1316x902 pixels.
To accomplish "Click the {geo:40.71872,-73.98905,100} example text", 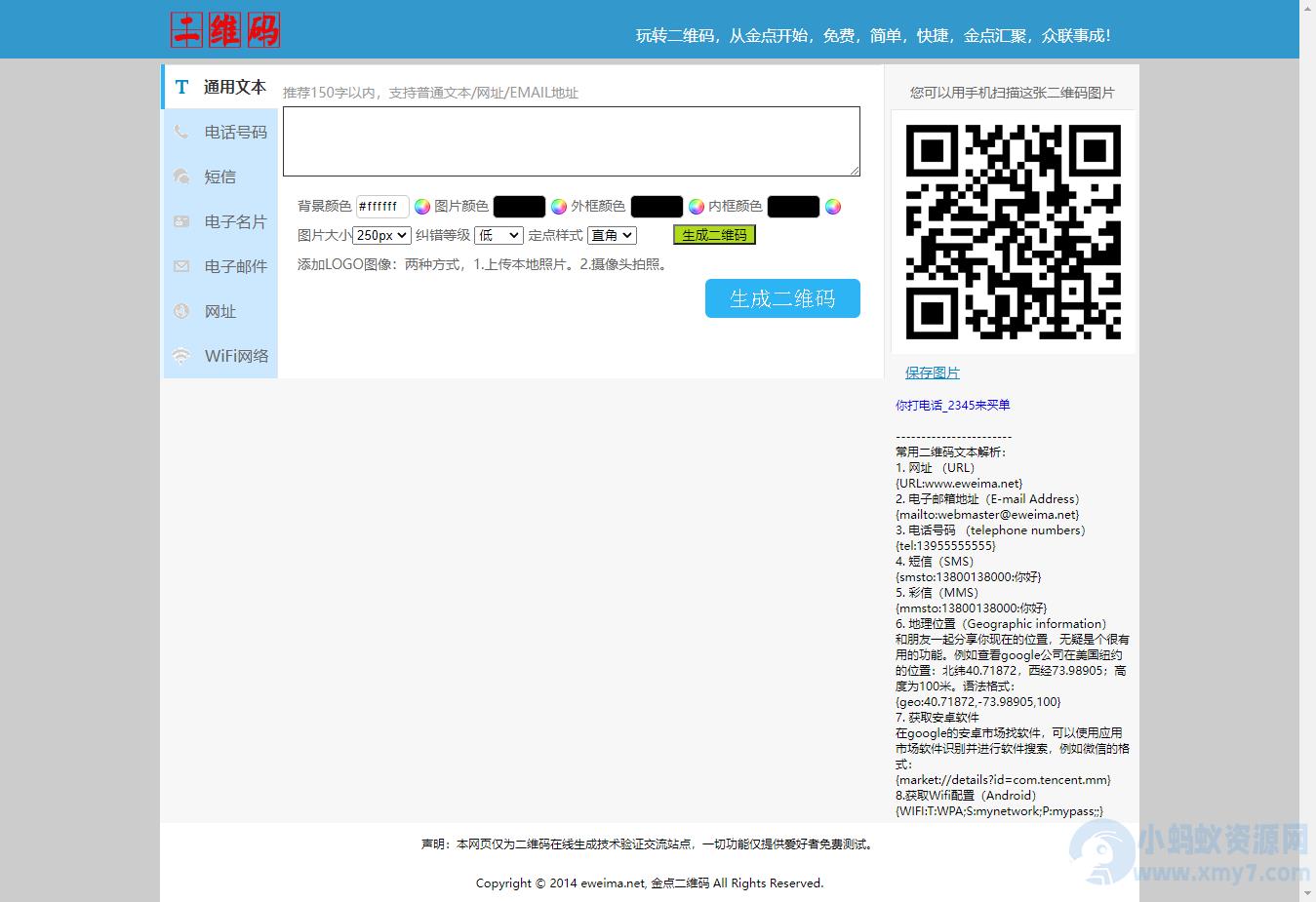I will (x=978, y=701).
